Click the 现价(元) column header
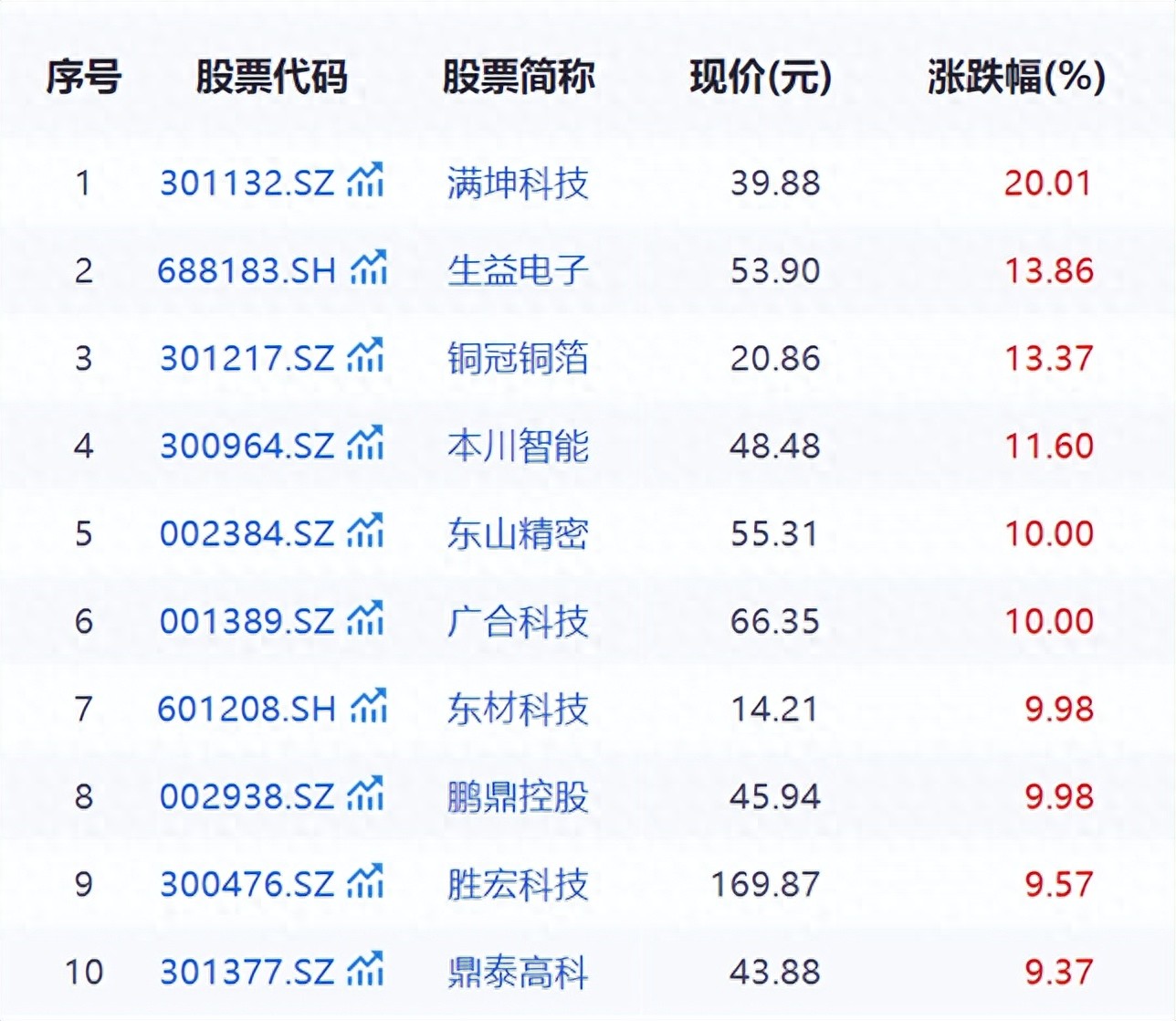This screenshot has height=1021, width=1176. (761, 78)
